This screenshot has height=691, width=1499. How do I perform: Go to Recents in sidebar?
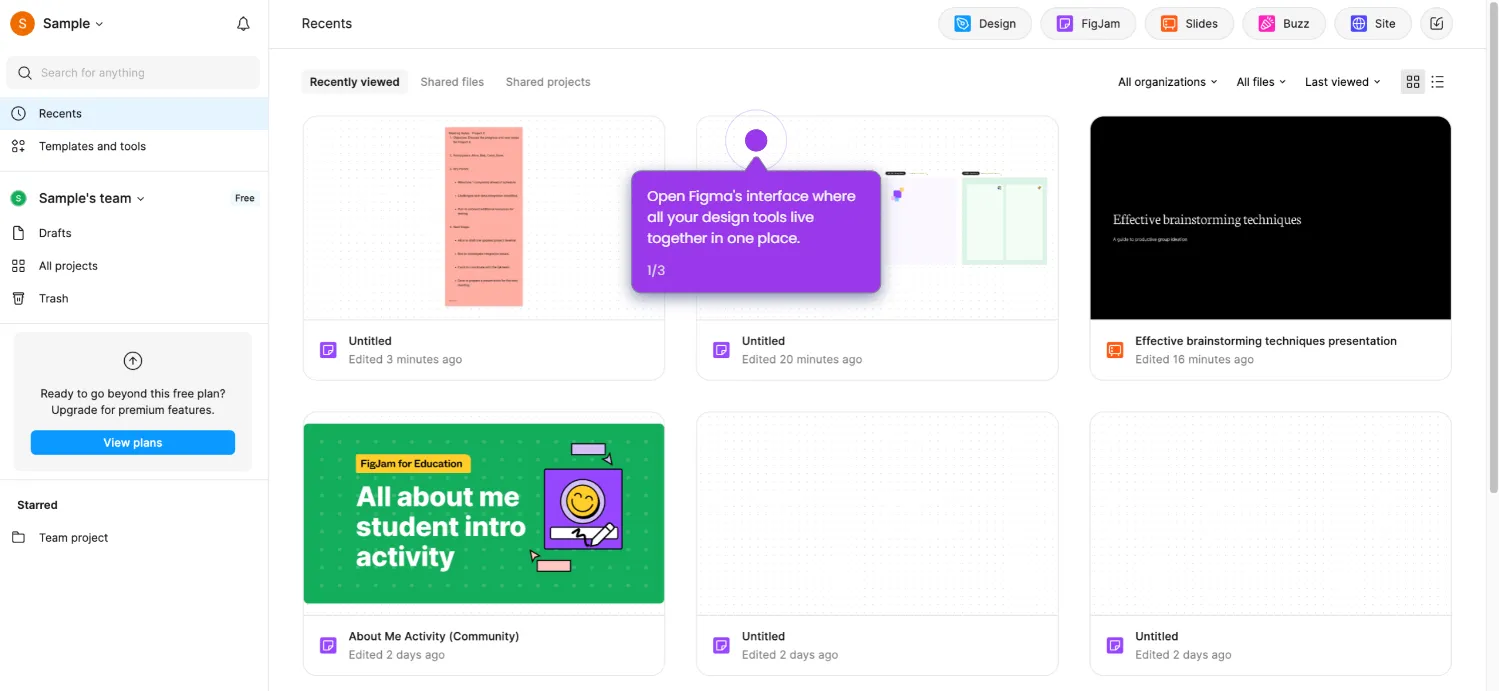tap(134, 113)
